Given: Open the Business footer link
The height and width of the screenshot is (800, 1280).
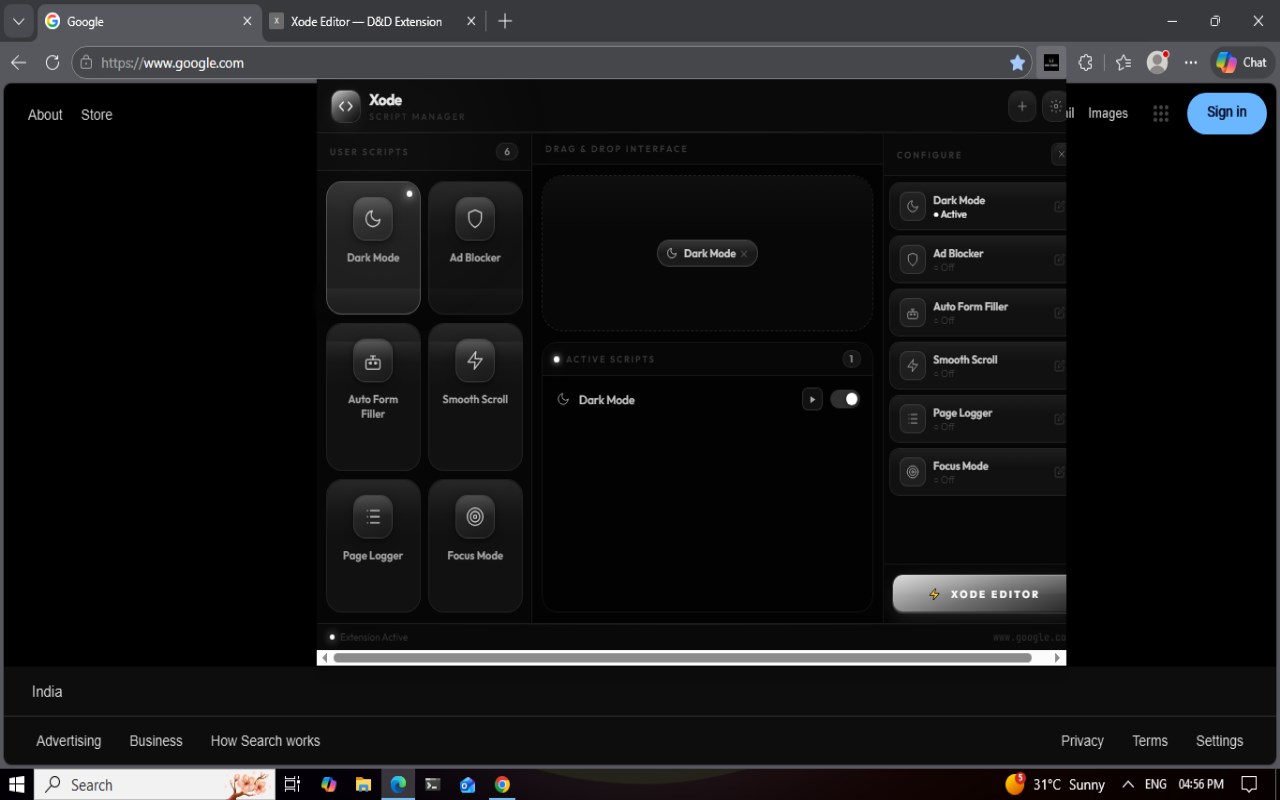Looking at the screenshot, I should coord(156,741).
